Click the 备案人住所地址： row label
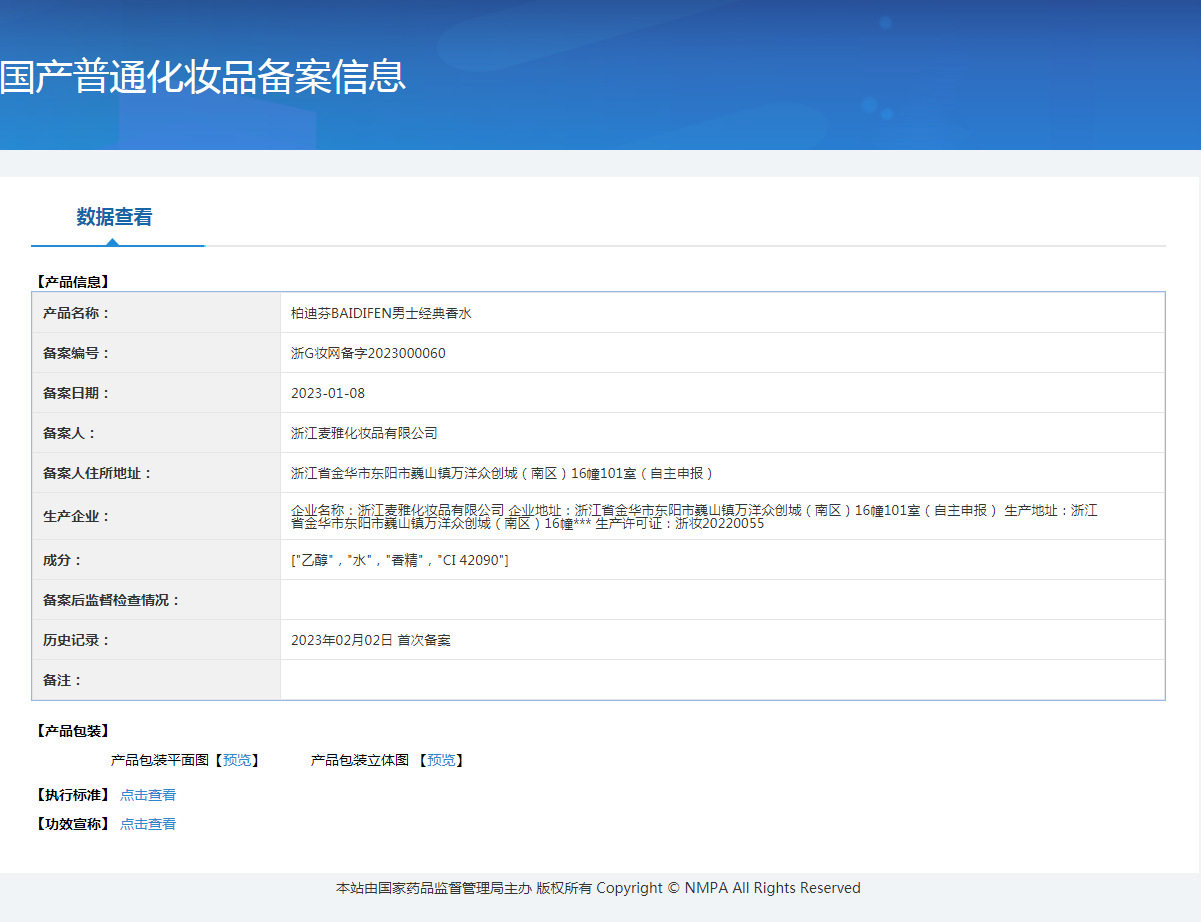Viewport: 1201px width, 922px height. [97, 473]
